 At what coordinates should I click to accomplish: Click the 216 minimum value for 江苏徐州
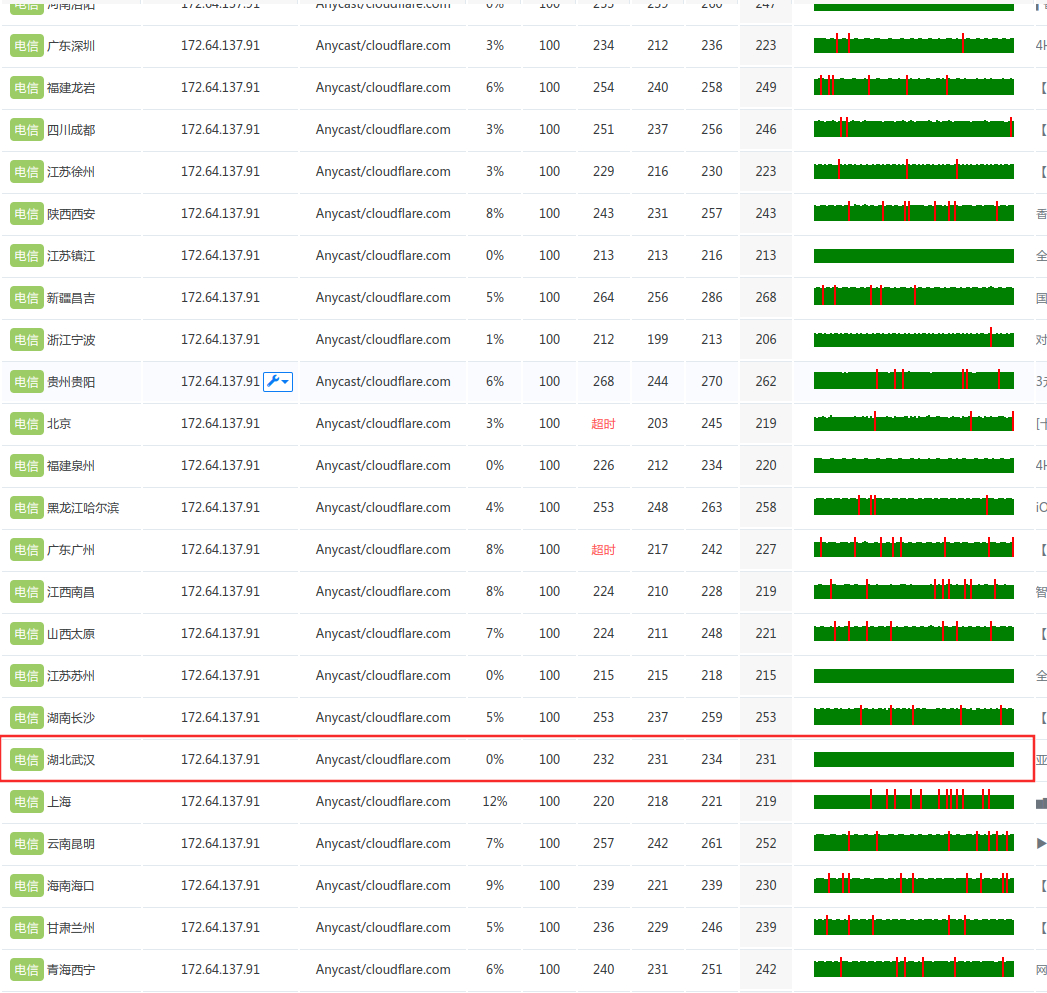pyautogui.click(x=658, y=172)
